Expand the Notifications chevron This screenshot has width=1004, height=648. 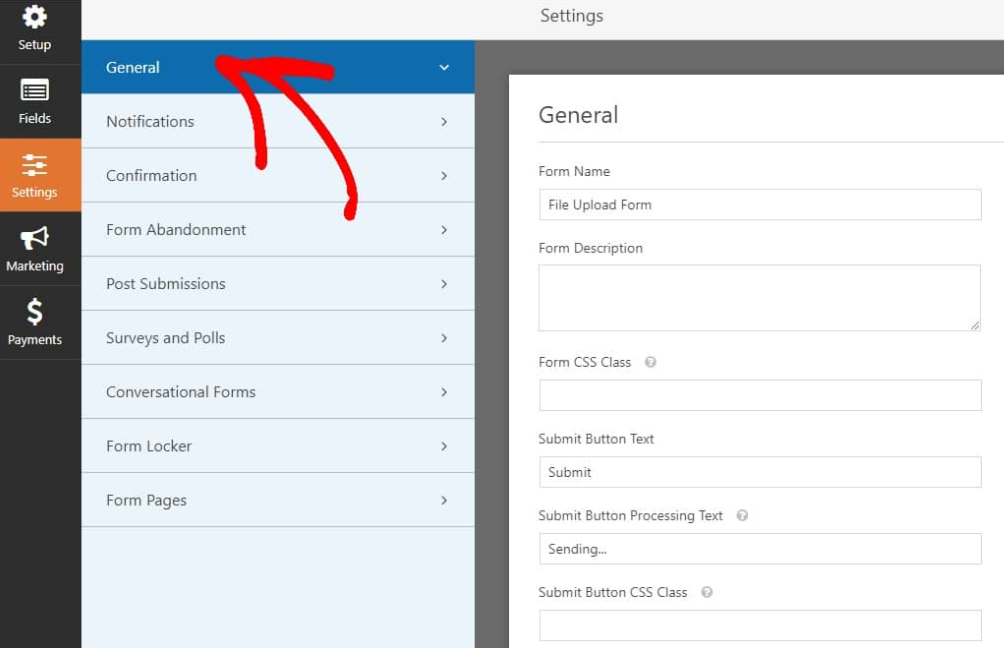pos(444,122)
